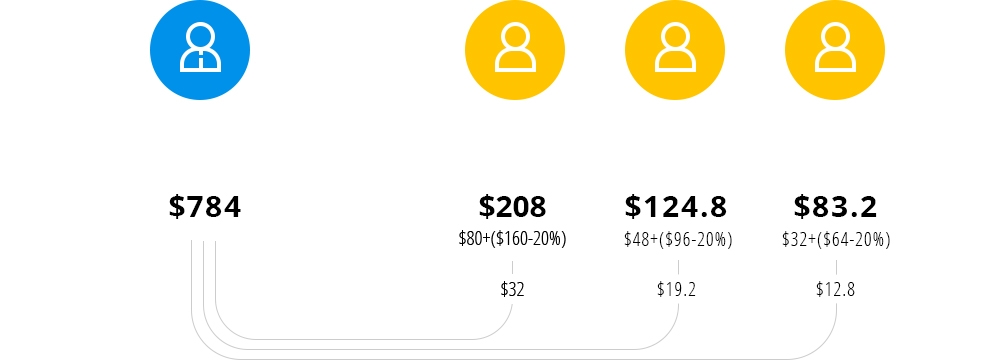This screenshot has width=990, height=360.
Task: Select the $80+($160-20%) formula text
Action: pyautogui.click(x=513, y=239)
